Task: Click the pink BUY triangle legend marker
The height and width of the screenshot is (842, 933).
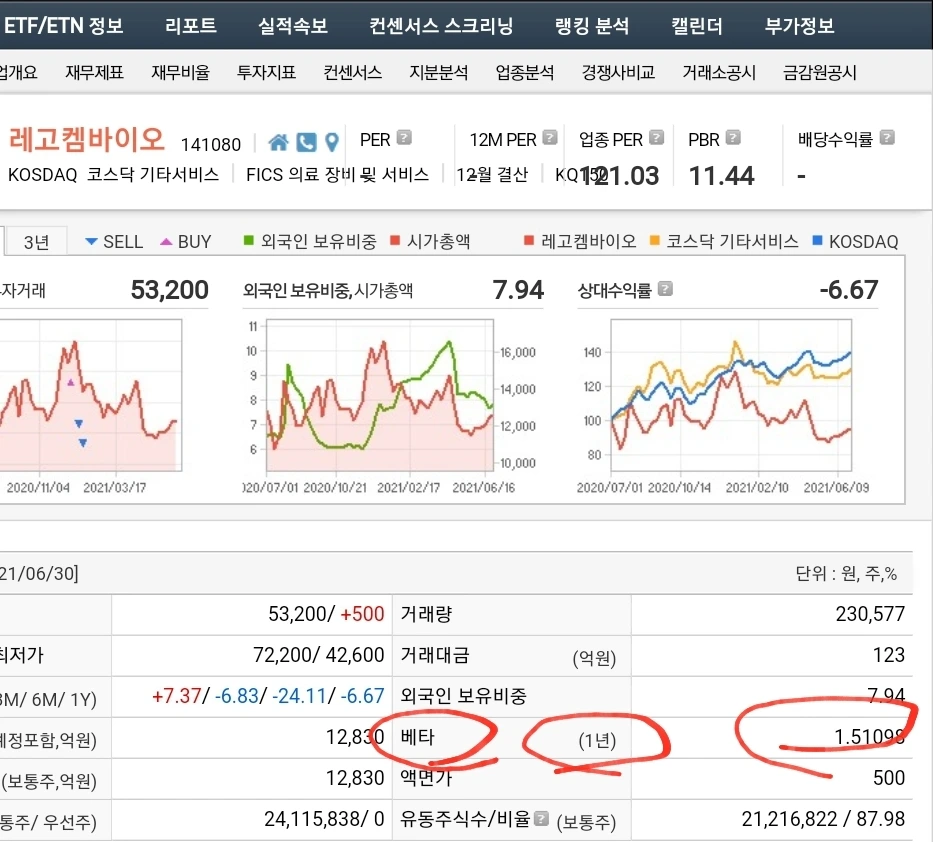Action: 166,242
